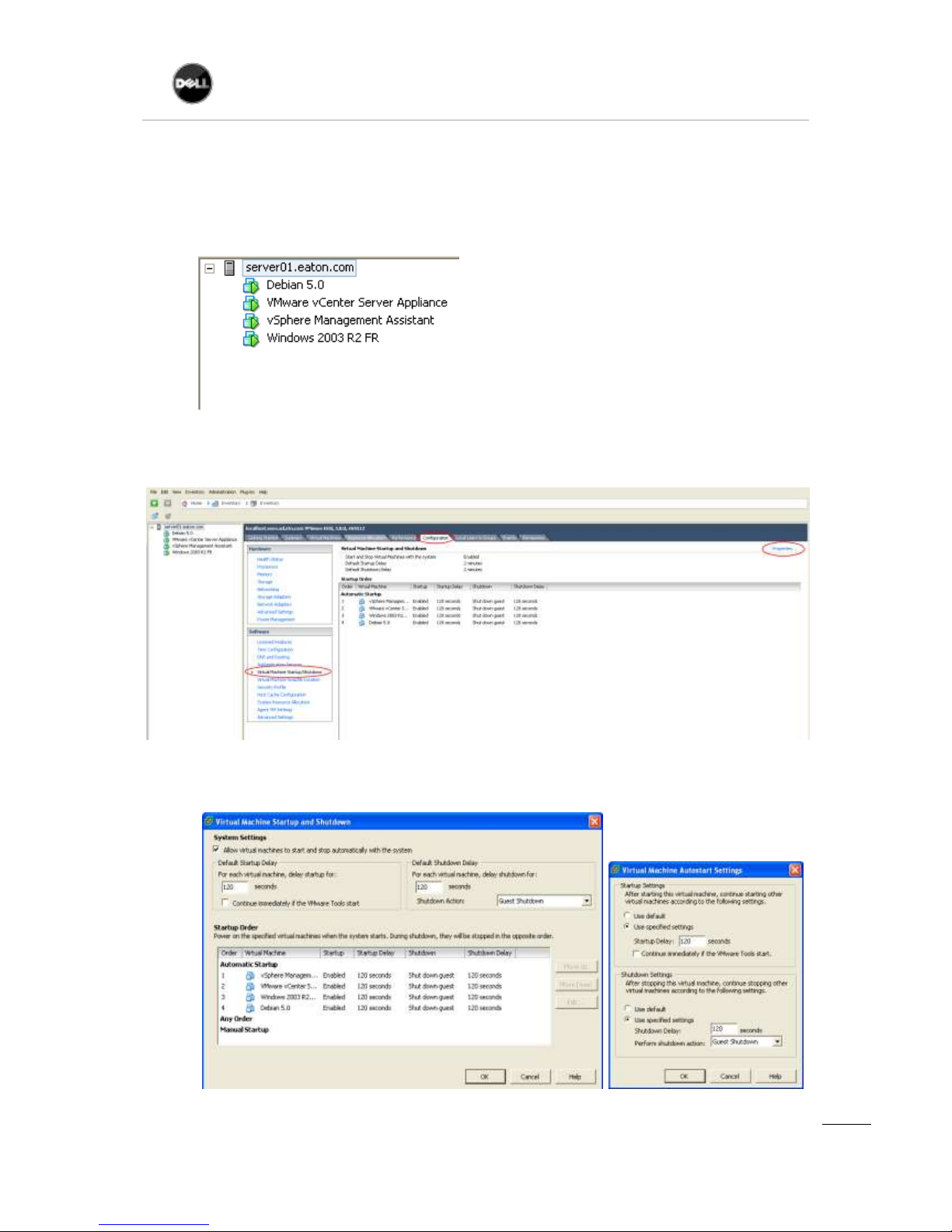Click the Move Down button

point(576,984)
